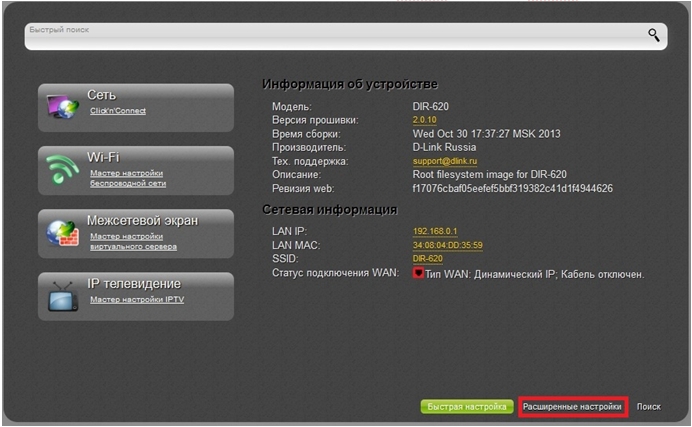Open the Мастер настройки IPTV link
The height and width of the screenshot is (427, 692).
(x=137, y=299)
